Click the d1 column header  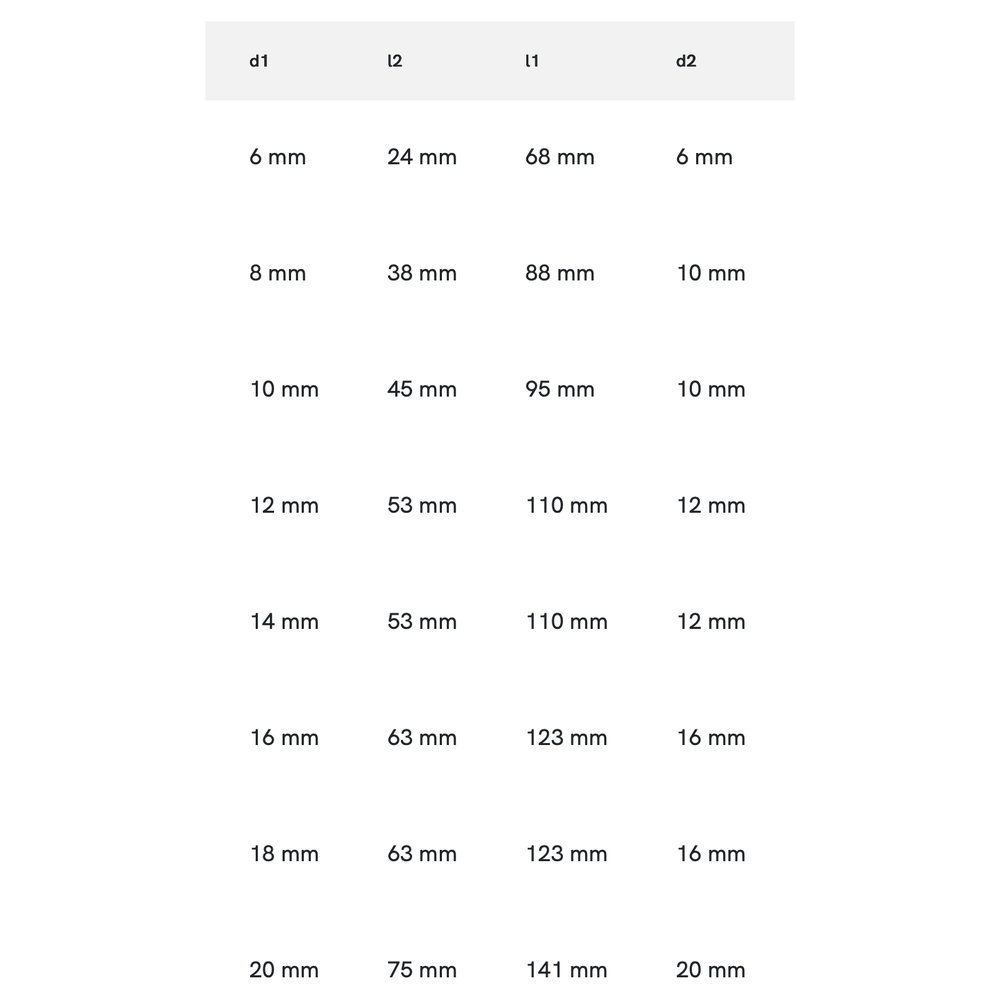pos(259,61)
